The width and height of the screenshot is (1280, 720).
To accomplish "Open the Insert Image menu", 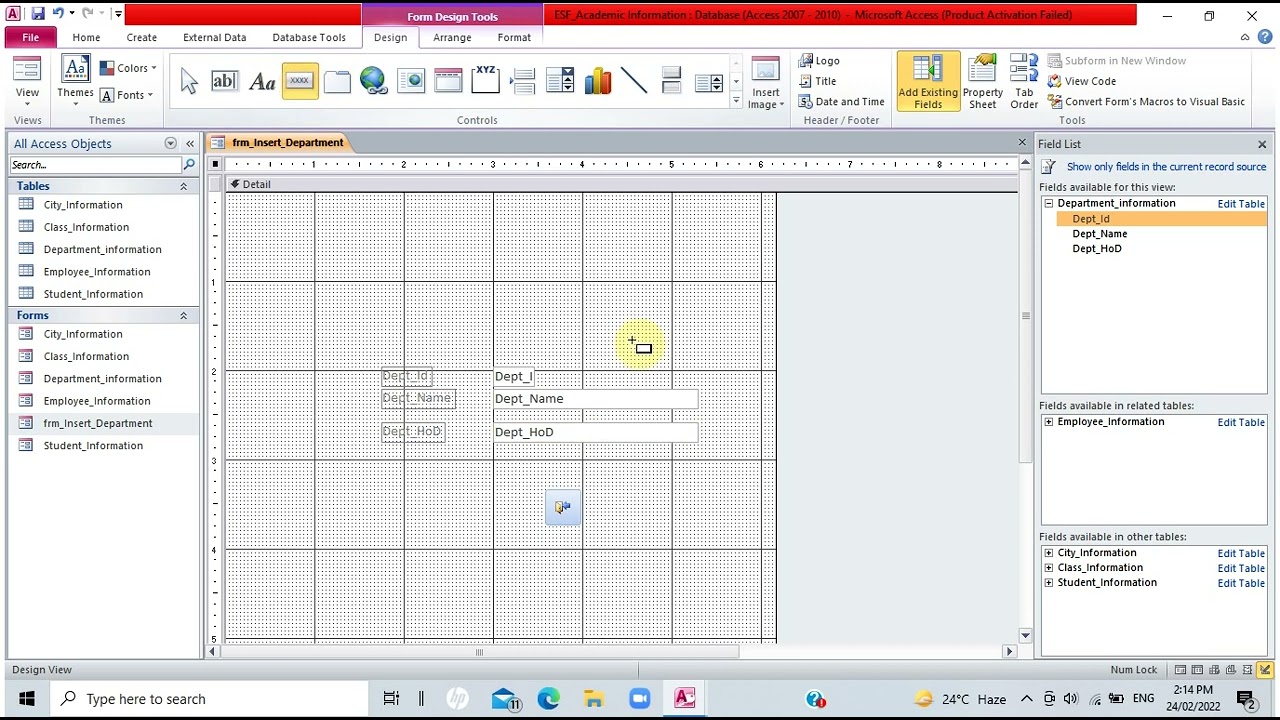I will click(x=765, y=84).
